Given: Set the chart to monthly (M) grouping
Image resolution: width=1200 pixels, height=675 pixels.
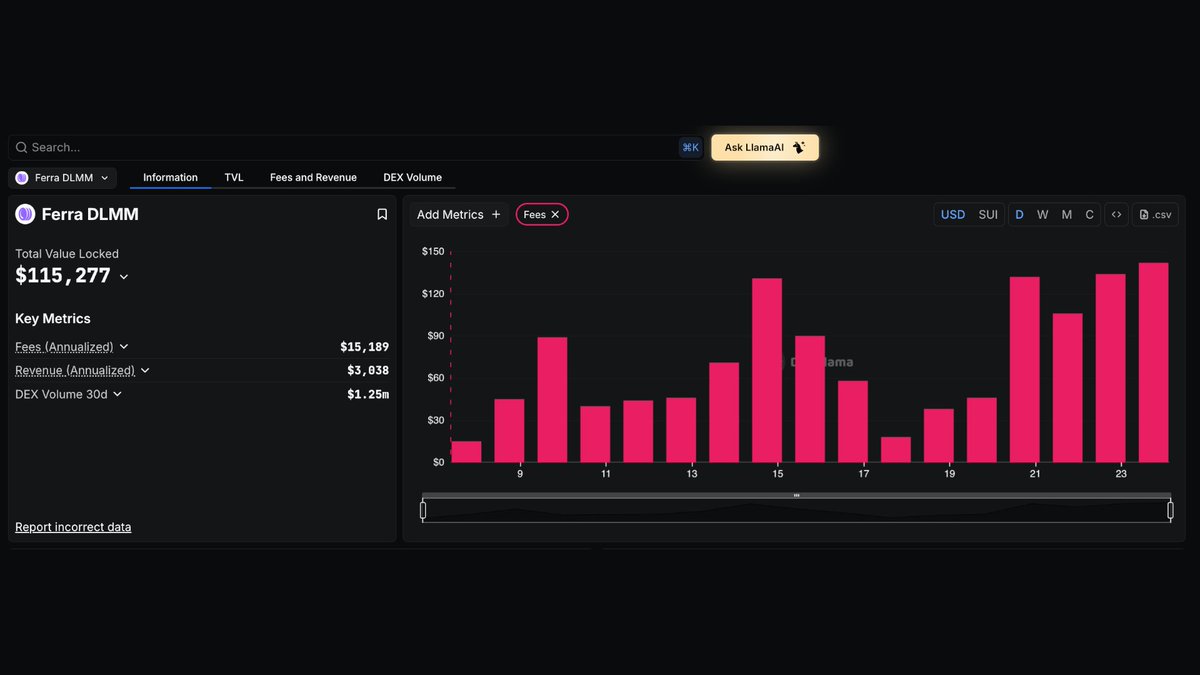Looking at the screenshot, I should (x=1067, y=214).
